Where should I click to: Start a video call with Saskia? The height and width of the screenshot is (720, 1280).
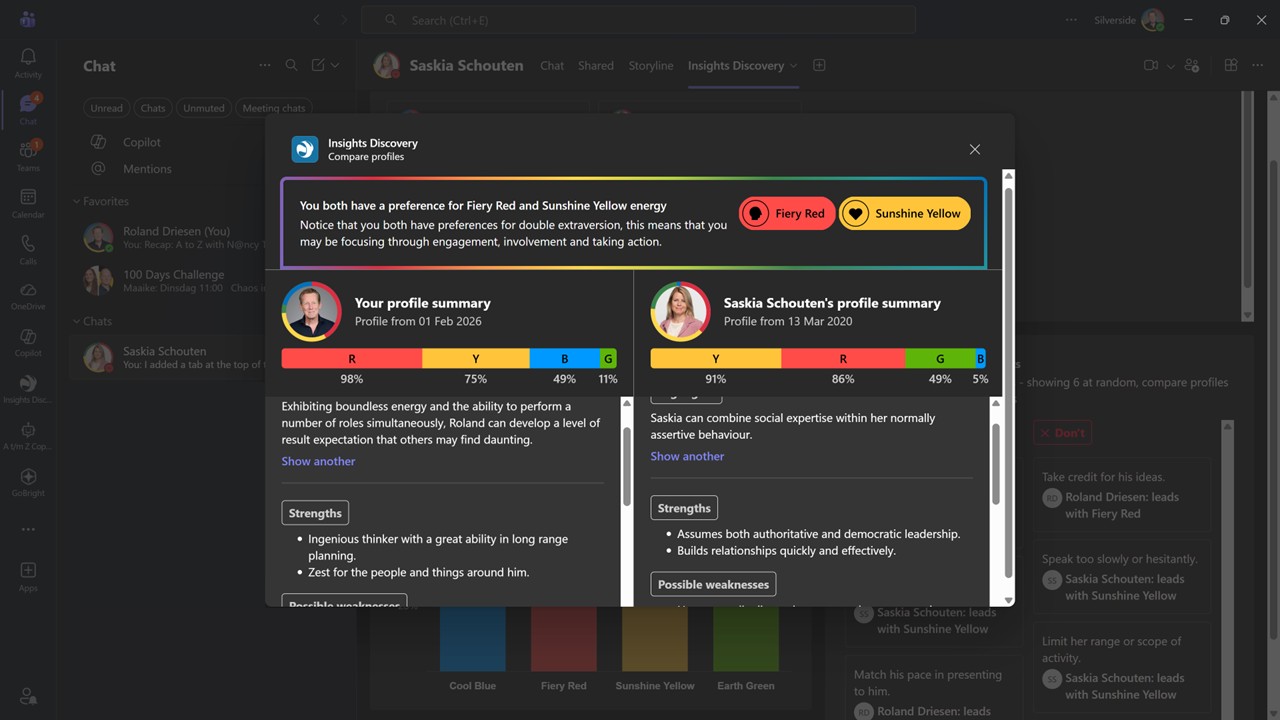(1151, 65)
